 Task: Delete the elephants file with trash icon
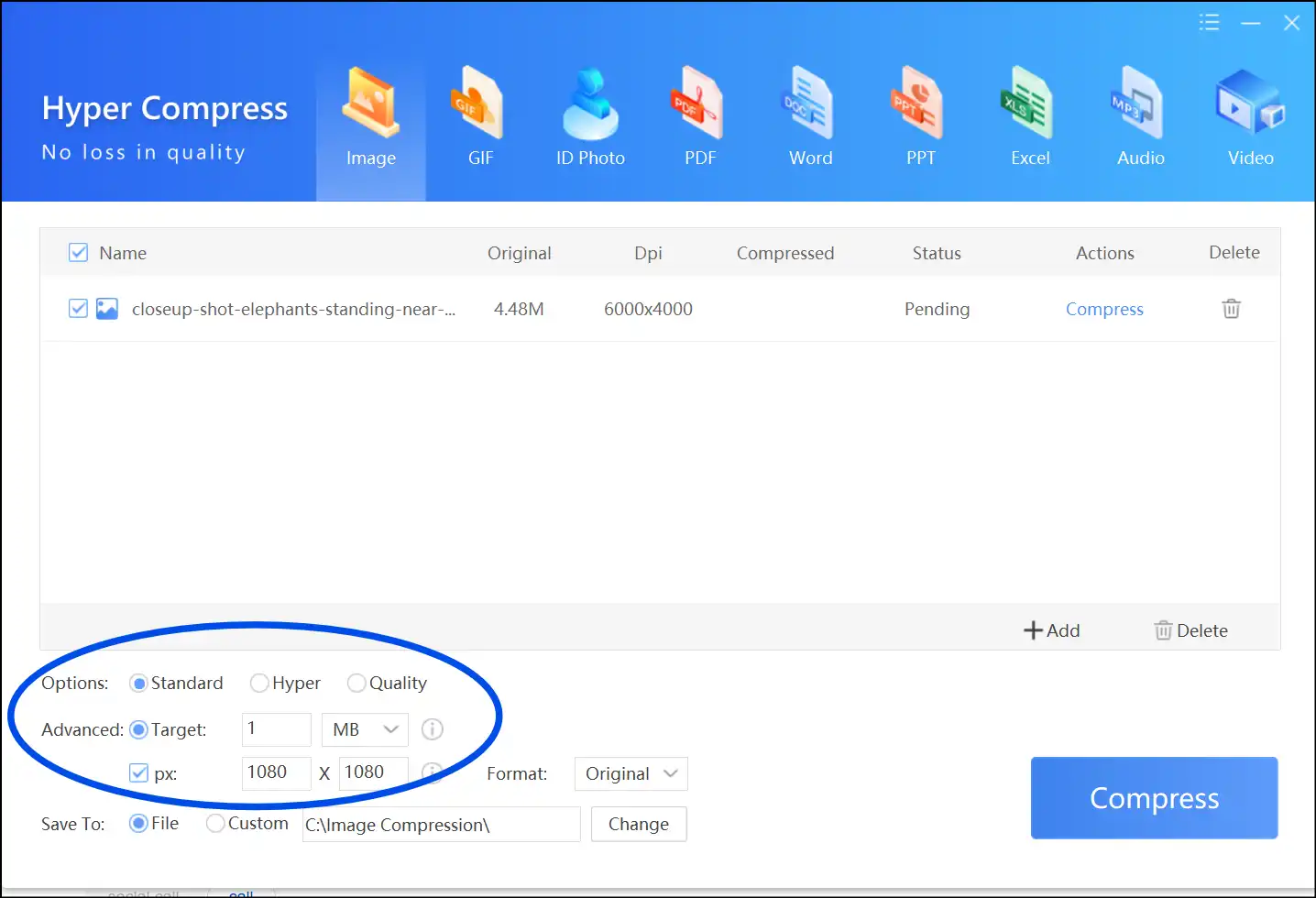coord(1231,309)
